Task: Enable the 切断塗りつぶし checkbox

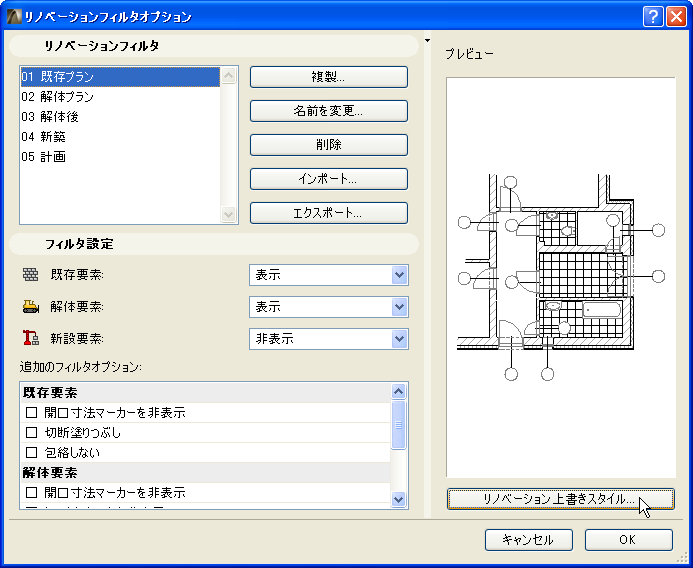Action: 31,433
